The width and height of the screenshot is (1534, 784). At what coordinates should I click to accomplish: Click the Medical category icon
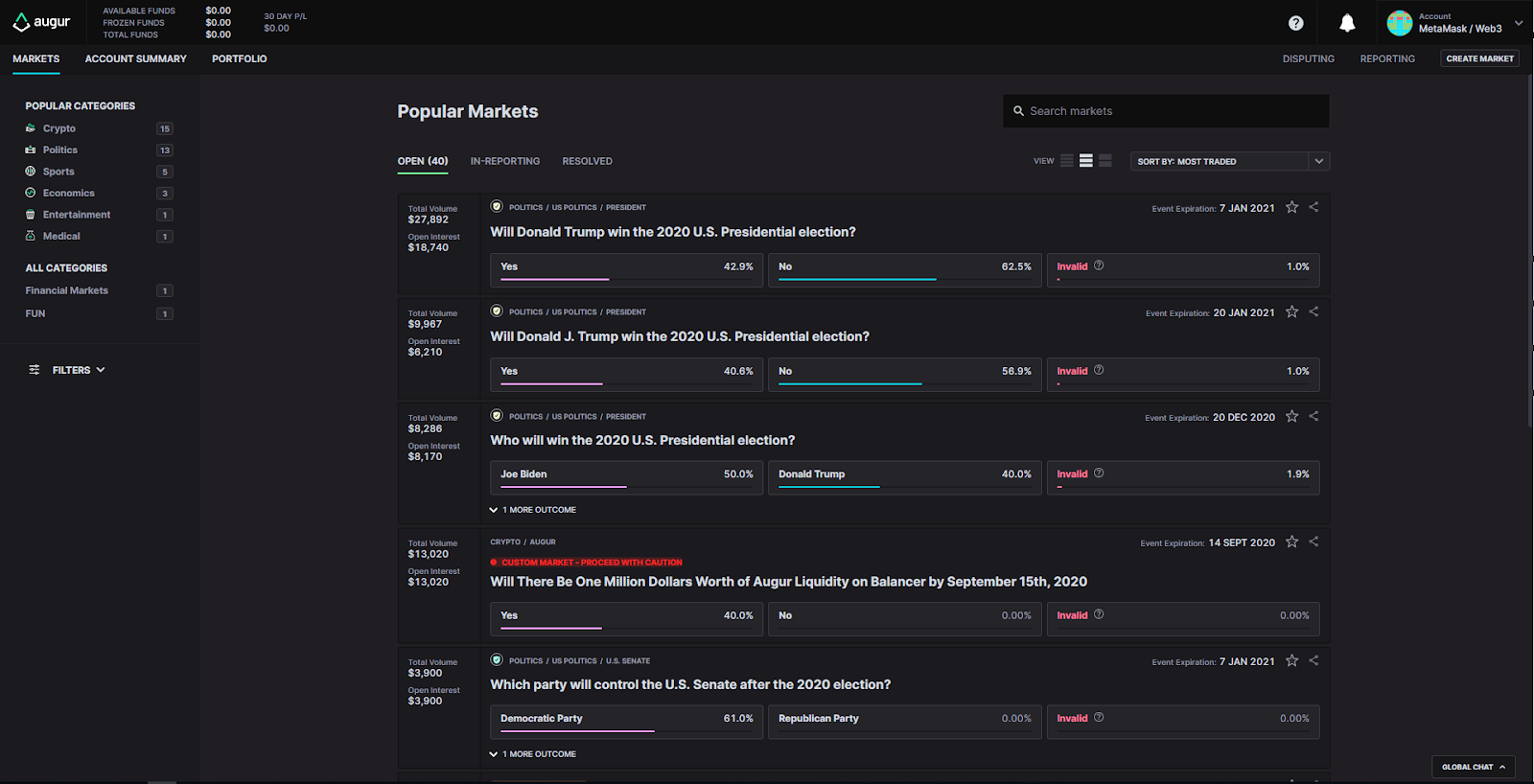(x=31, y=236)
